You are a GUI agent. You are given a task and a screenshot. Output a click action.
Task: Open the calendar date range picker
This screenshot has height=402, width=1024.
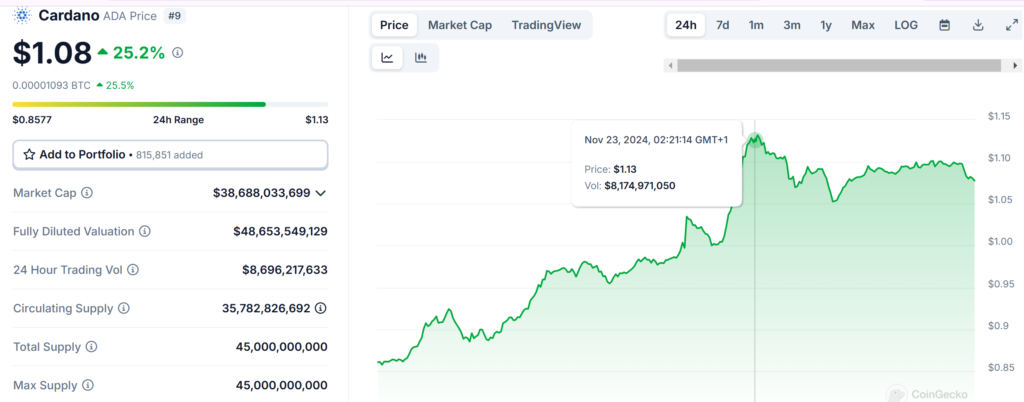click(944, 25)
